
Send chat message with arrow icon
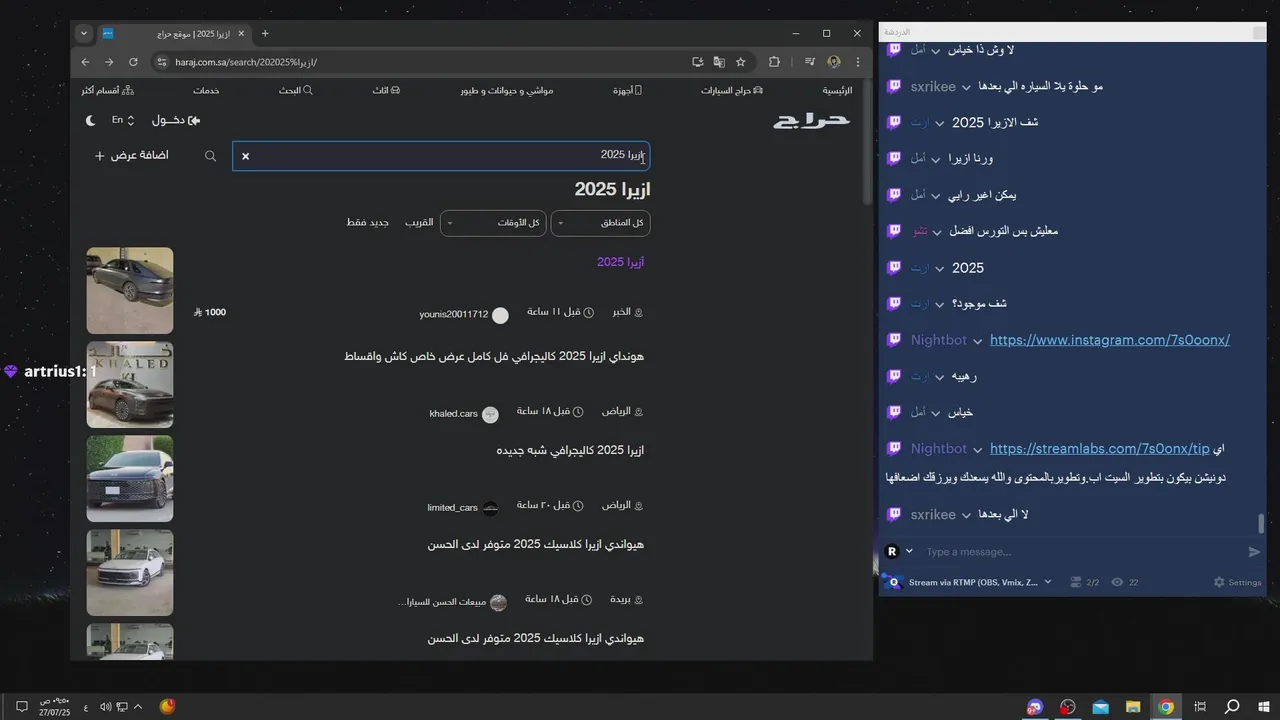(1255, 552)
